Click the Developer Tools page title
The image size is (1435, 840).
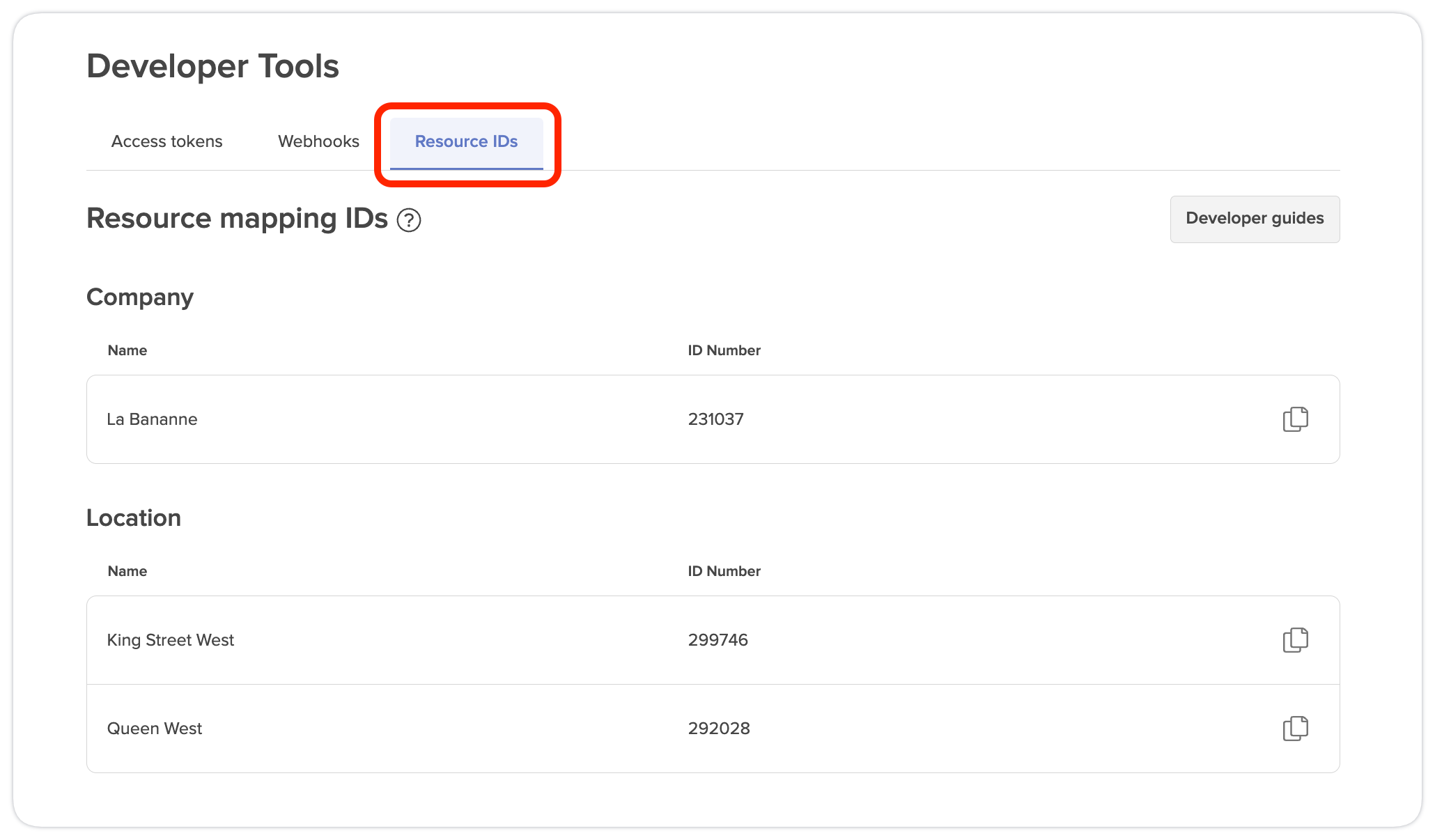[212, 67]
